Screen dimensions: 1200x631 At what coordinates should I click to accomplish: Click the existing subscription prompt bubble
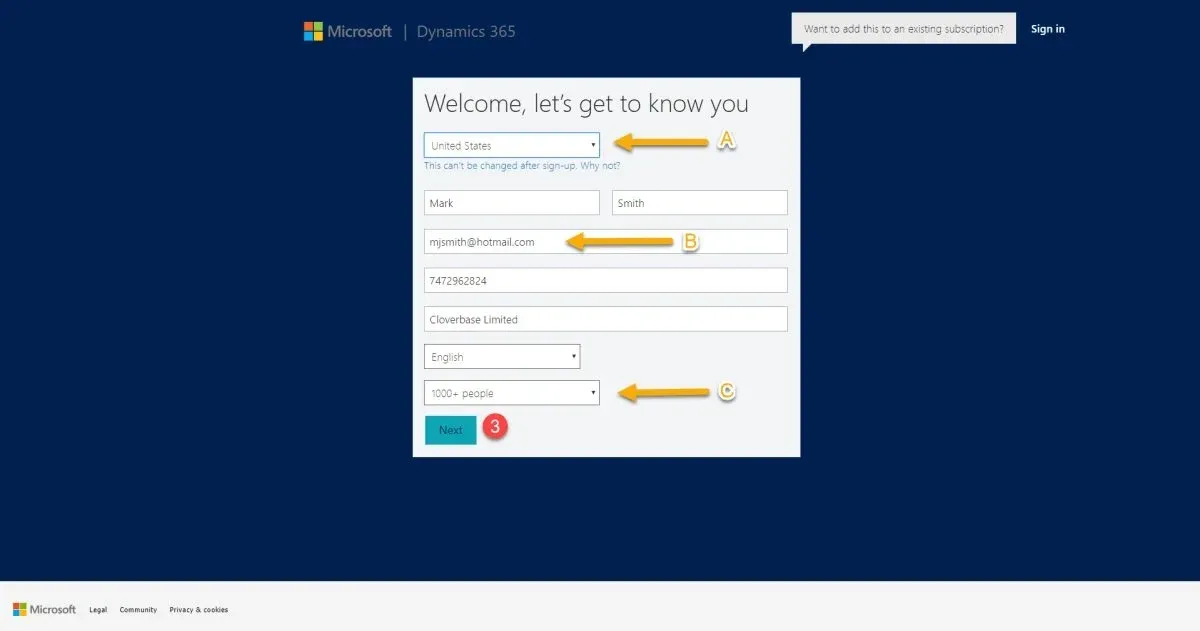tap(904, 29)
